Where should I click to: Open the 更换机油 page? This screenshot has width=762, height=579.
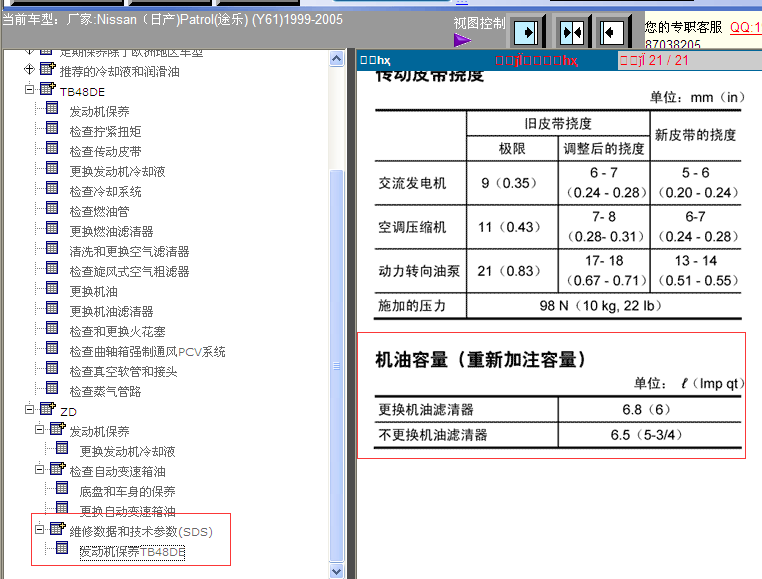point(94,291)
